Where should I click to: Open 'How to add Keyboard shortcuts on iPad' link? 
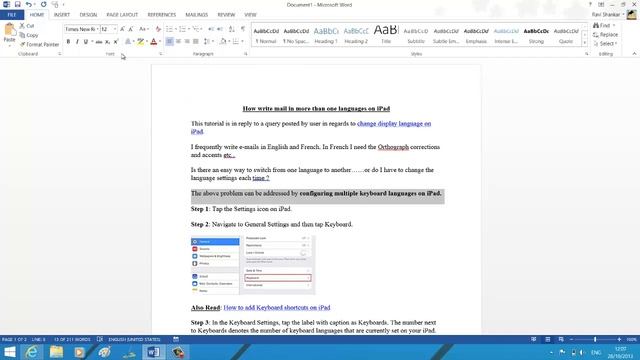pyautogui.click(x=277, y=307)
